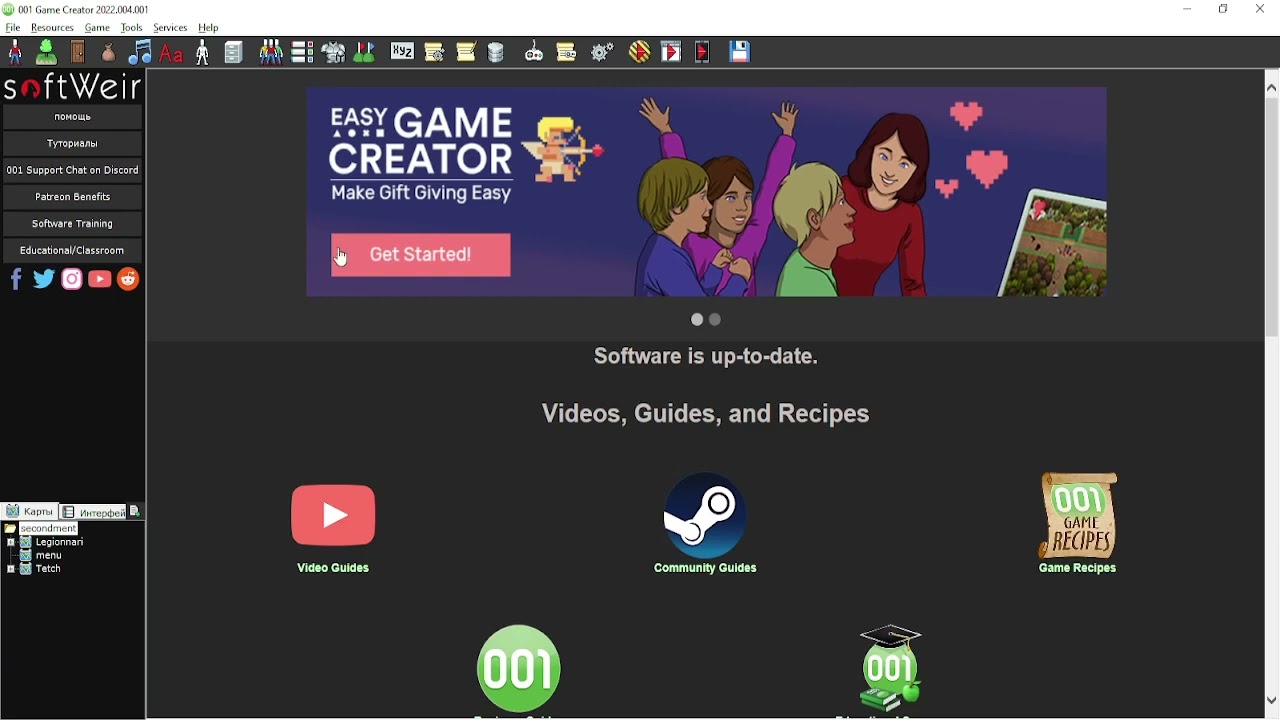Open the Resources menu
This screenshot has width=1280, height=720.
[52, 28]
